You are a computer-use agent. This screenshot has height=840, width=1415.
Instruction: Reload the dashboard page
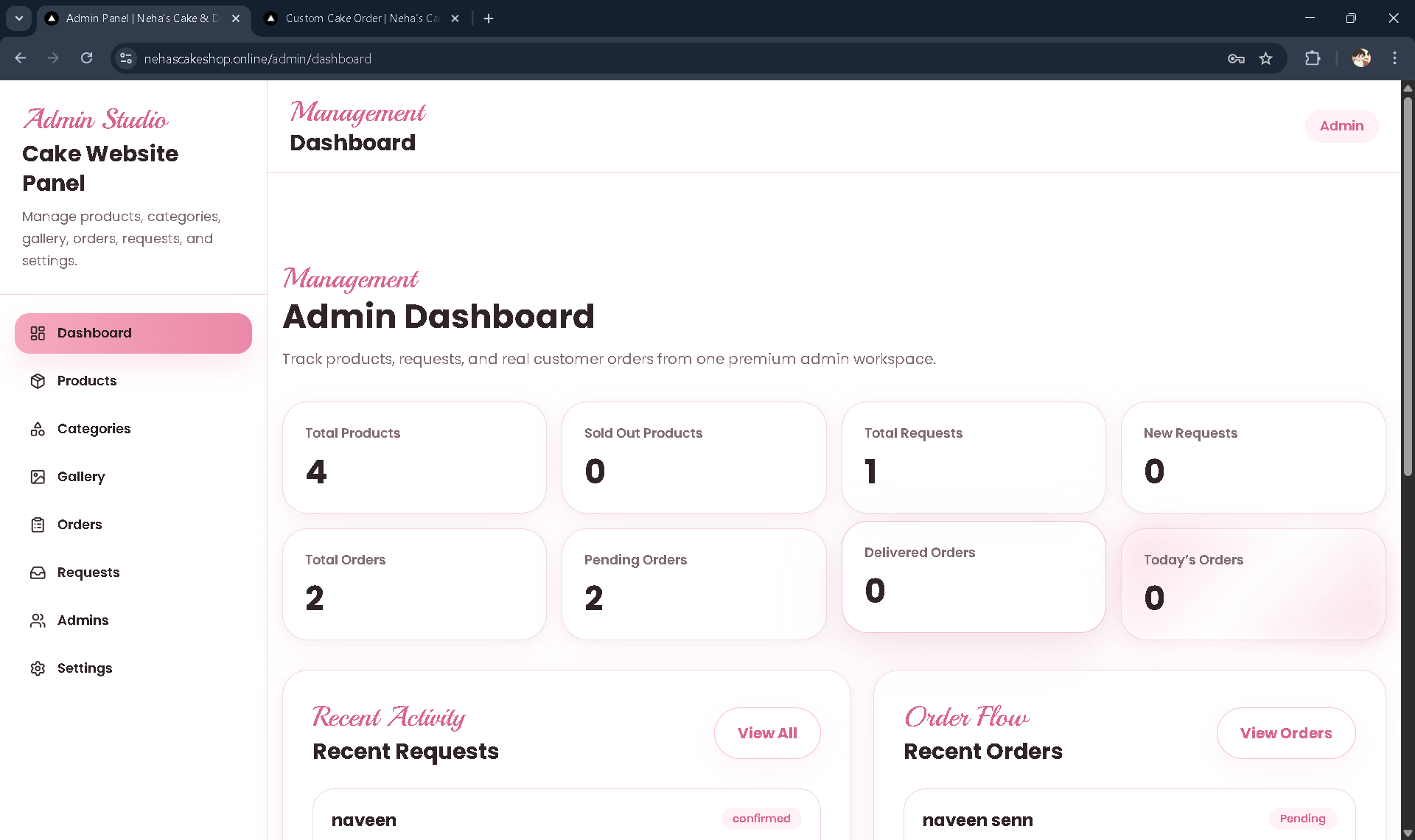86,58
